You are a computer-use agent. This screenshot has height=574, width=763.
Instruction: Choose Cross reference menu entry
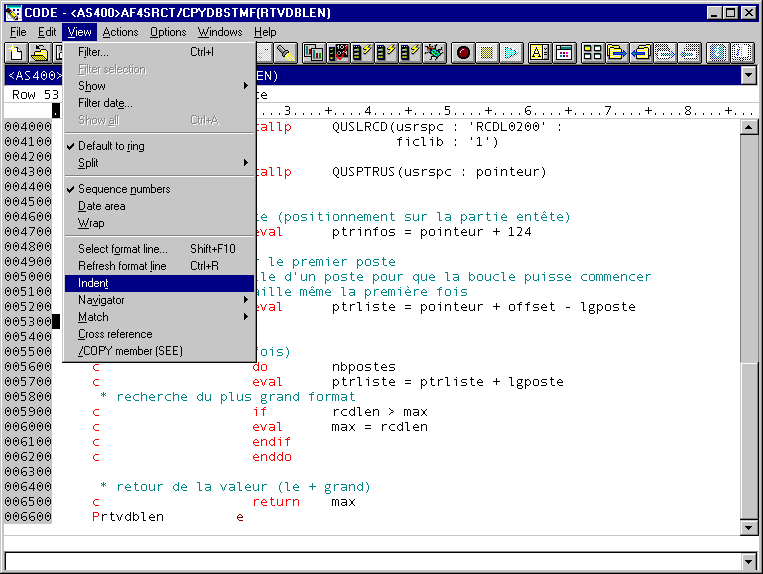pos(115,334)
